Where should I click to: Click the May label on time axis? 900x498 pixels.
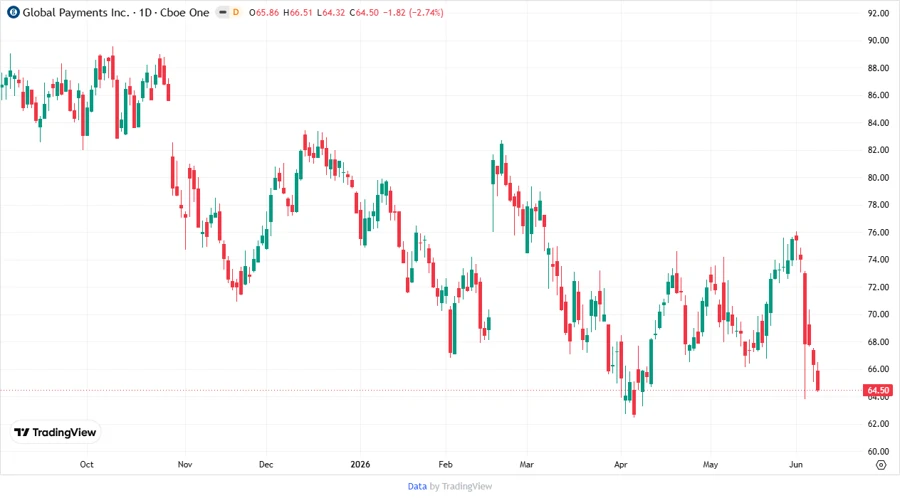pyautogui.click(x=711, y=464)
